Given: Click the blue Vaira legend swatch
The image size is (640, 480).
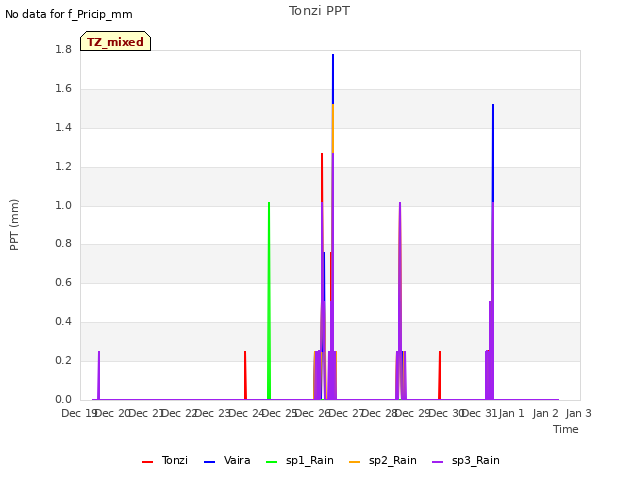Looking at the screenshot, I should coord(209,462).
